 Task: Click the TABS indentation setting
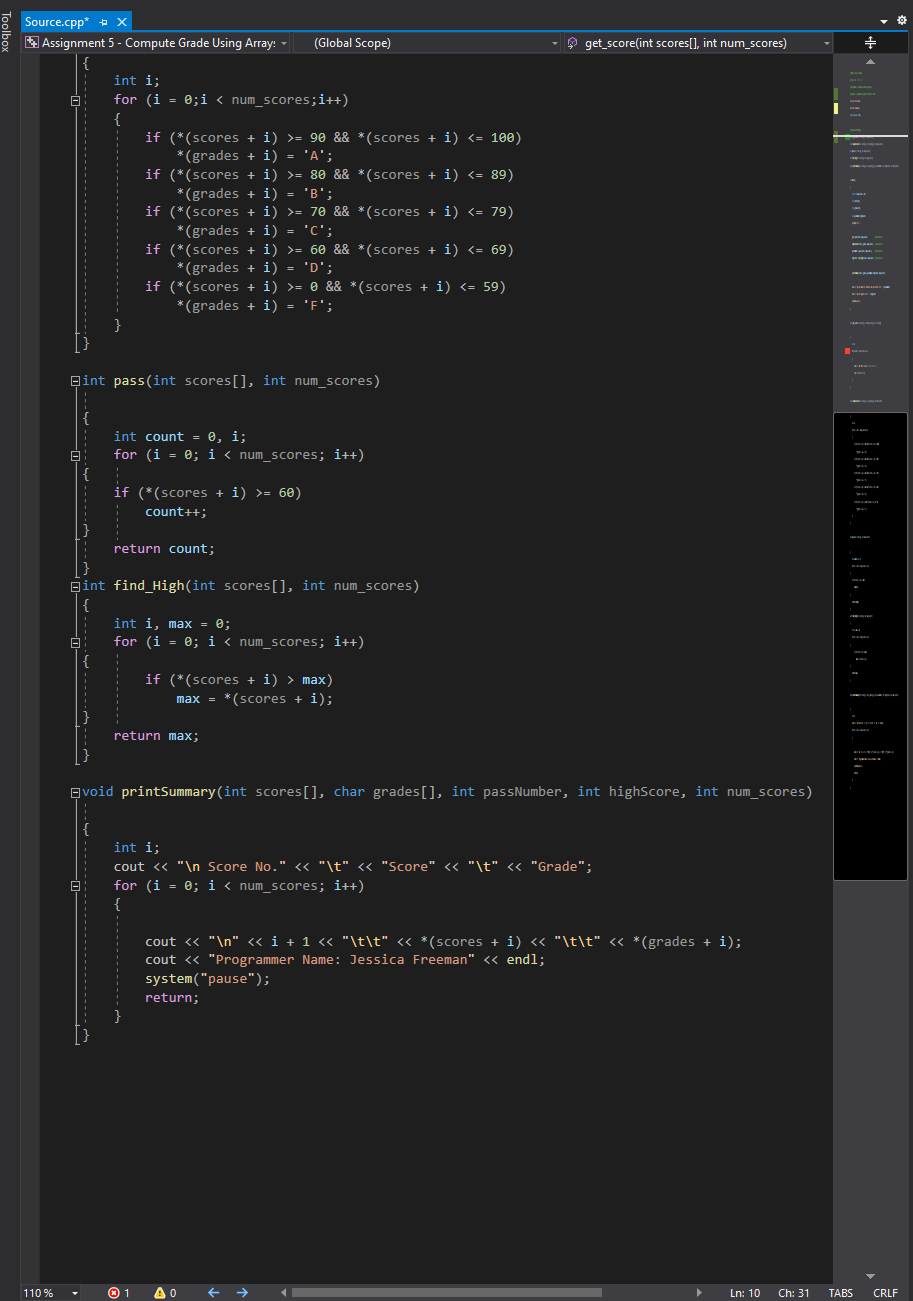[841, 1293]
